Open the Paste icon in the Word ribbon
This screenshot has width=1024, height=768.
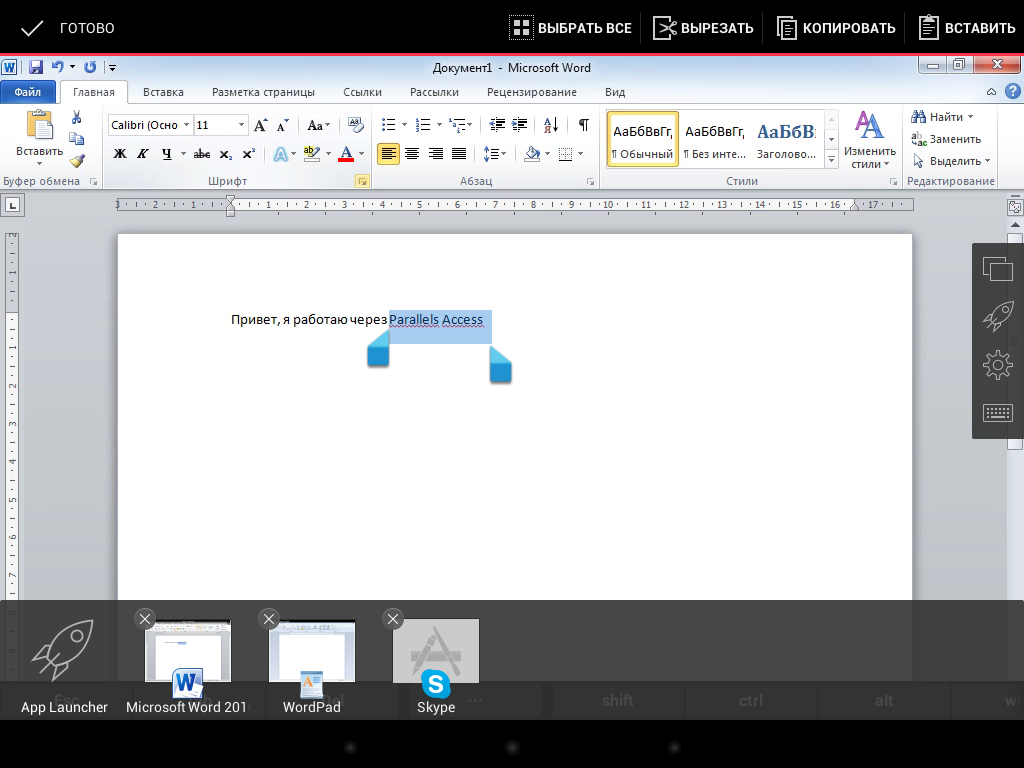[x=39, y=125]
